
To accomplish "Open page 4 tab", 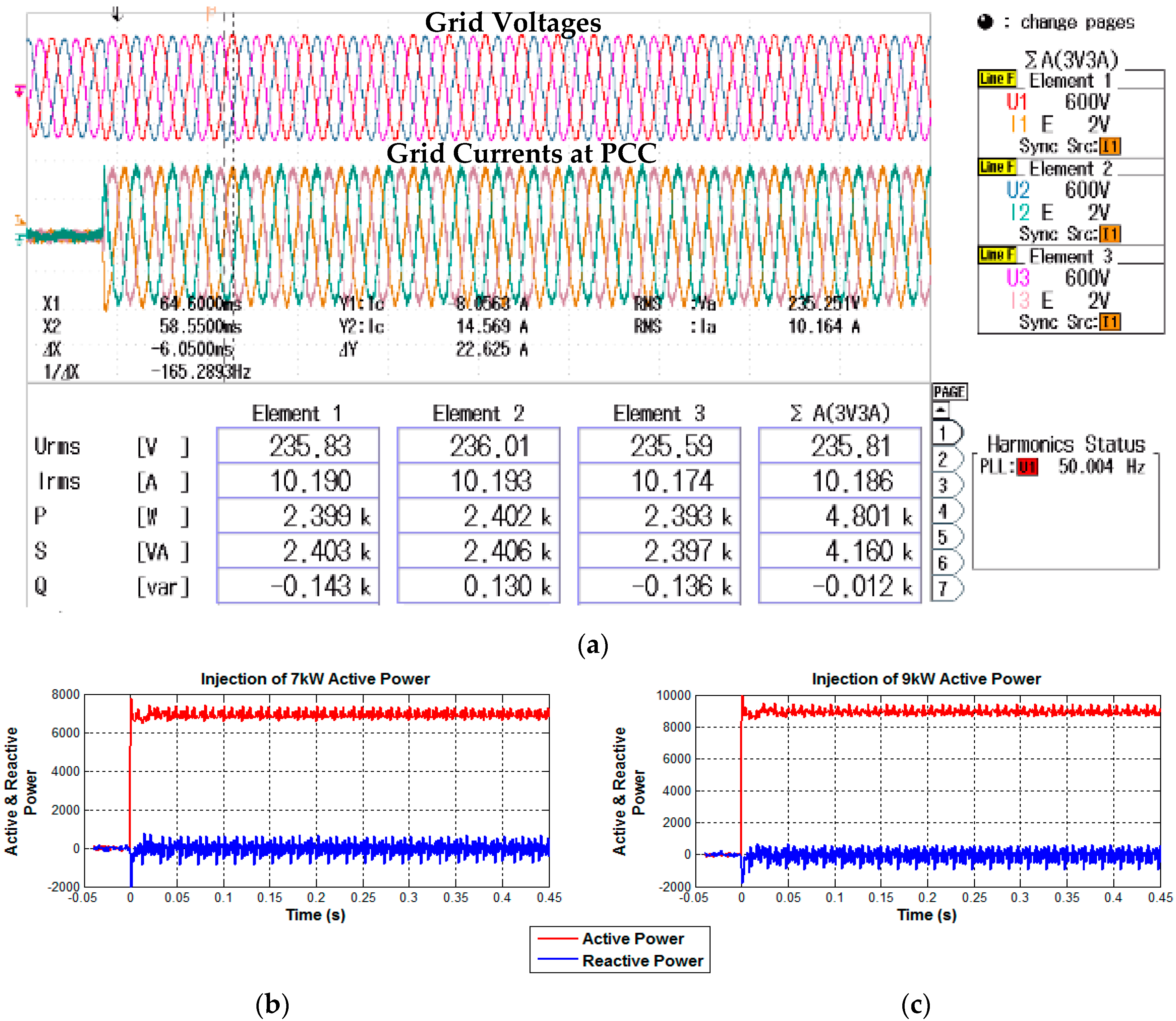I will coord(944,511).
